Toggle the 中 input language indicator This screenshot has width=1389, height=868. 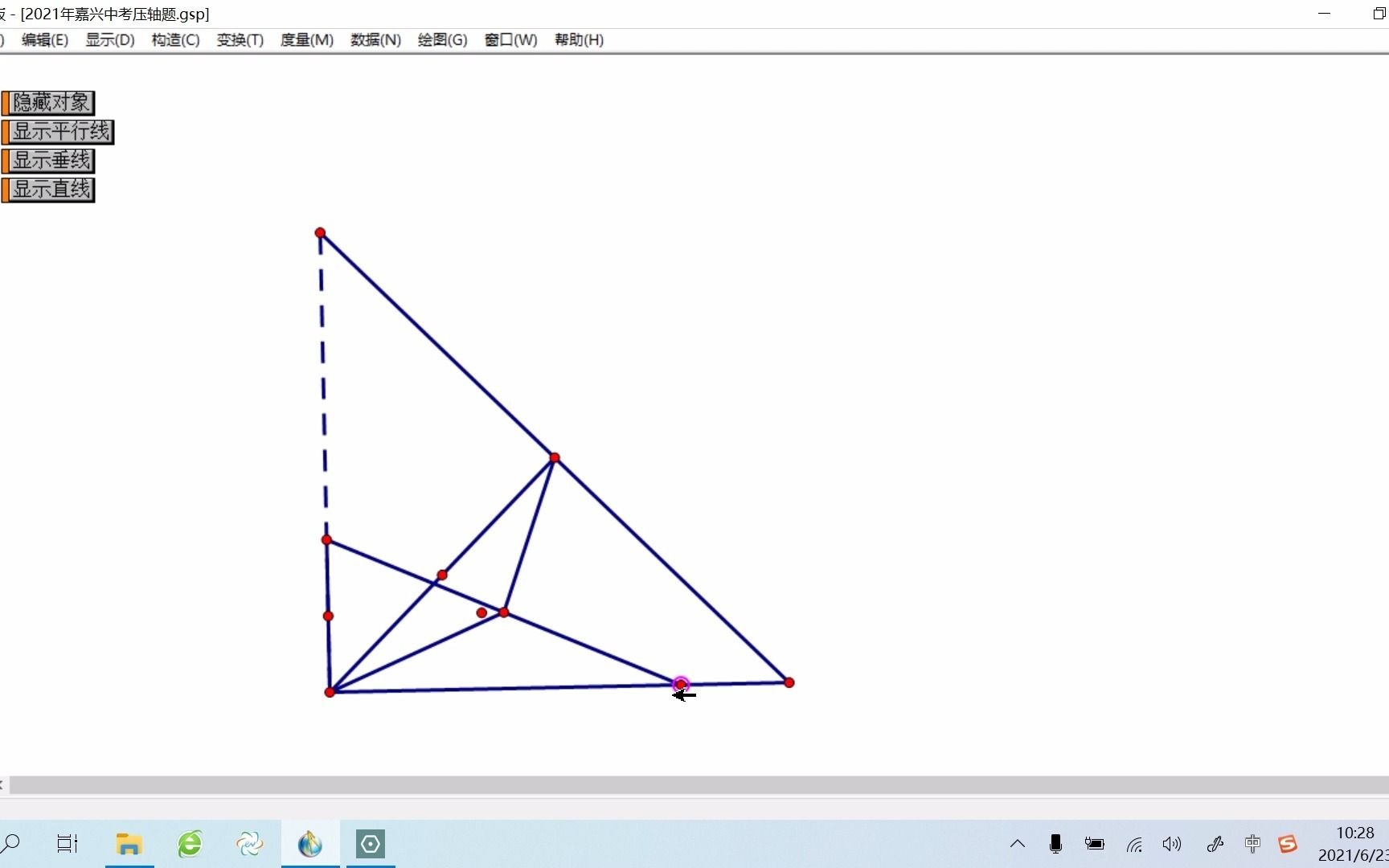pos(1252,844)
